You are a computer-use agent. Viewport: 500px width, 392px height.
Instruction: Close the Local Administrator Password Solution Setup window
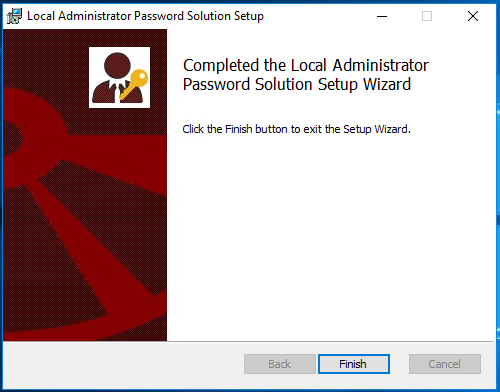(x=473, y=16)
